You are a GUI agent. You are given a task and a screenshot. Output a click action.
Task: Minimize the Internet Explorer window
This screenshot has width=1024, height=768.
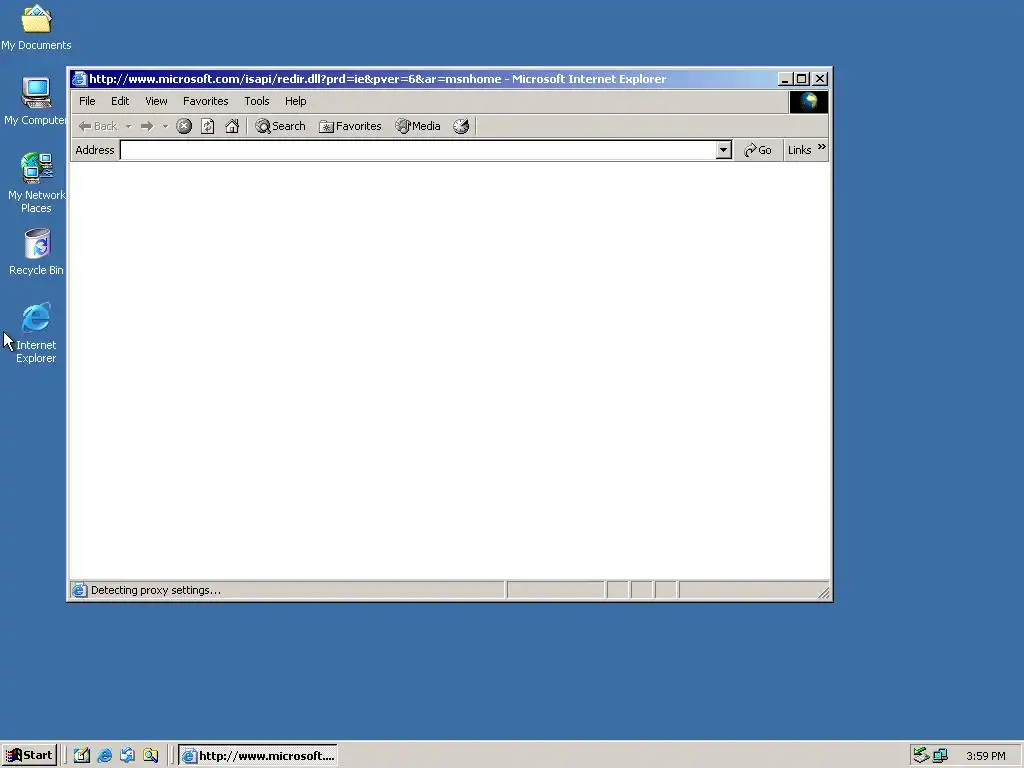[x=786, y=79]
